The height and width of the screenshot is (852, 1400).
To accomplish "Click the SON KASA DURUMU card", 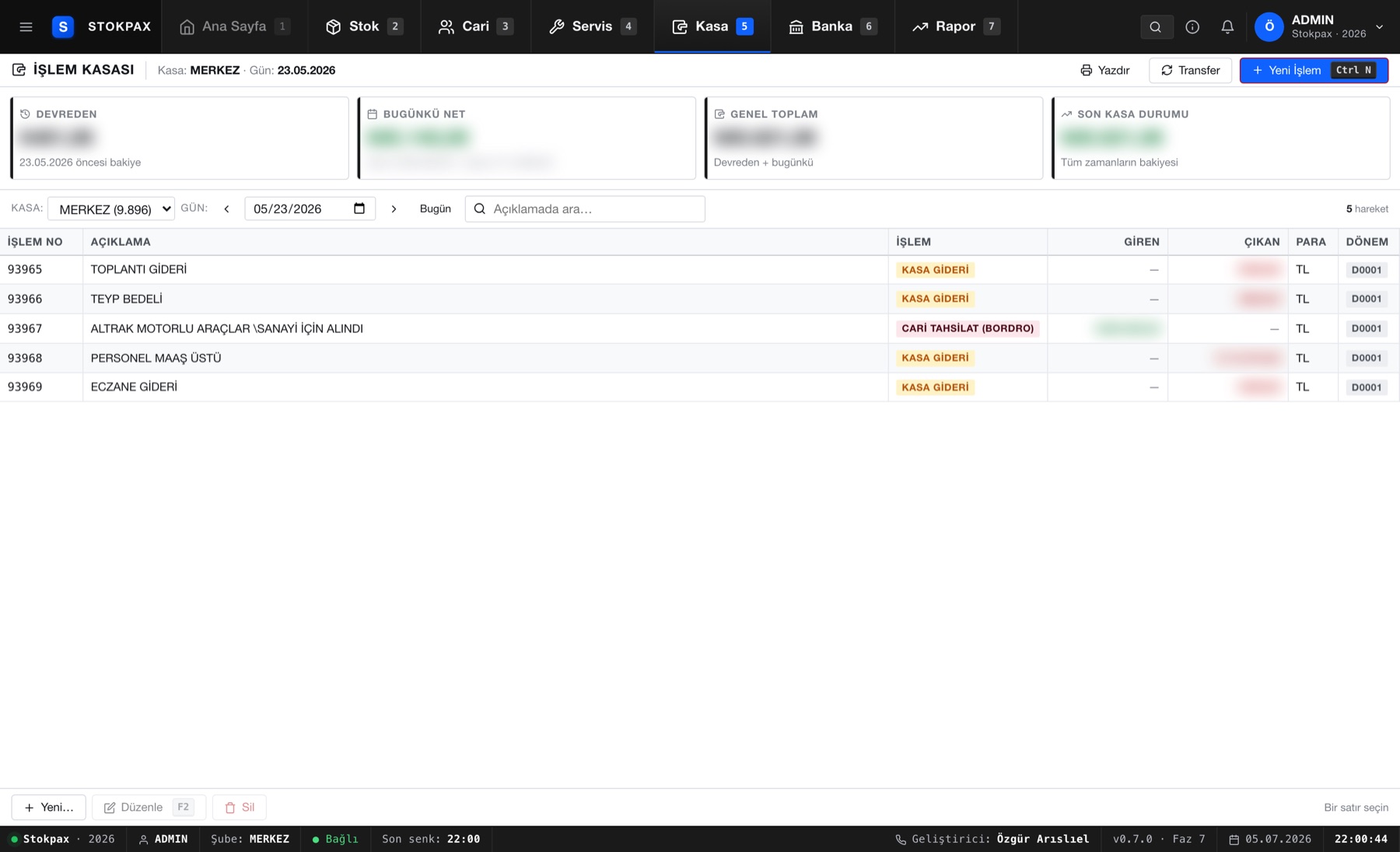I will coord(1220,138).
